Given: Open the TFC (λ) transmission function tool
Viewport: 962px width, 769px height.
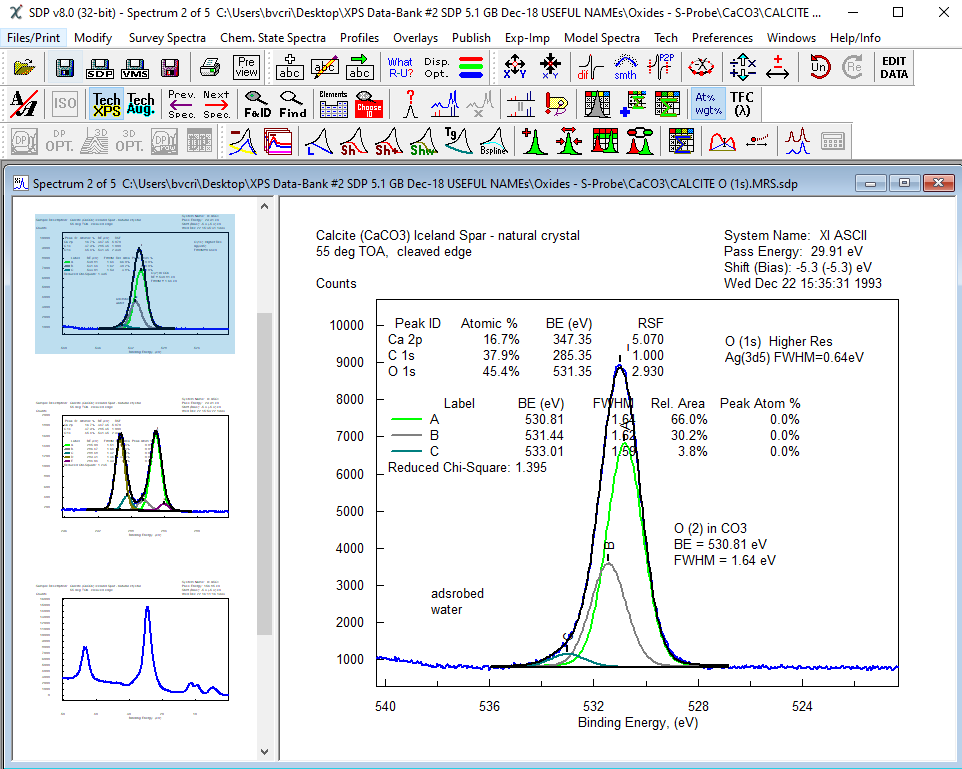Looking at the screenshot, I should point(742,104).
